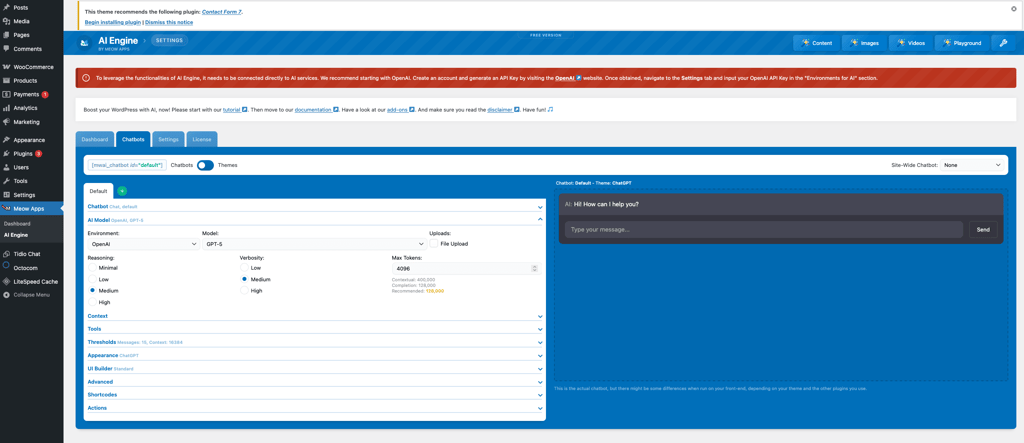Switch to the License tab
The width and height of the screenshot is (1024, 443).
(202, 139)
